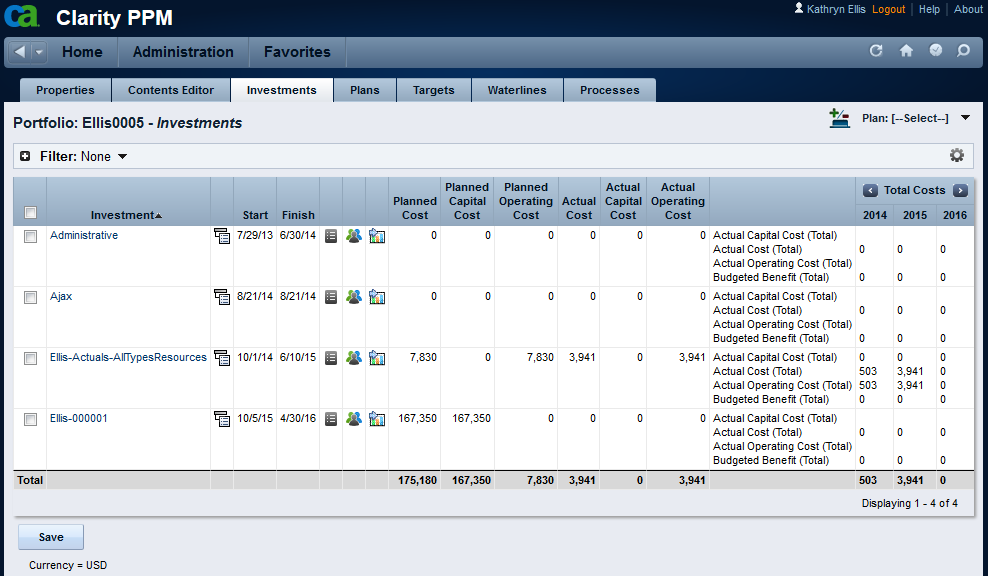Open the Help link
The width and height of the screenshot is (988, 576).
929,9
